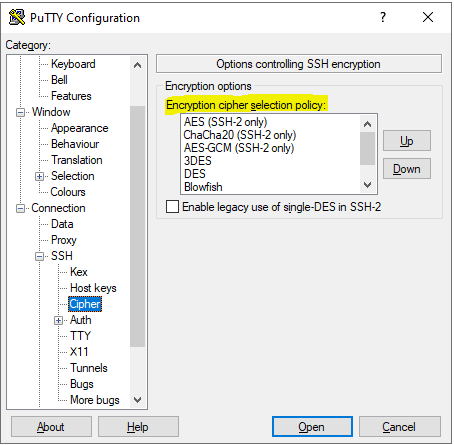
Task: Click the category tree scroll up arrow
Action: (x=137, y=65)
